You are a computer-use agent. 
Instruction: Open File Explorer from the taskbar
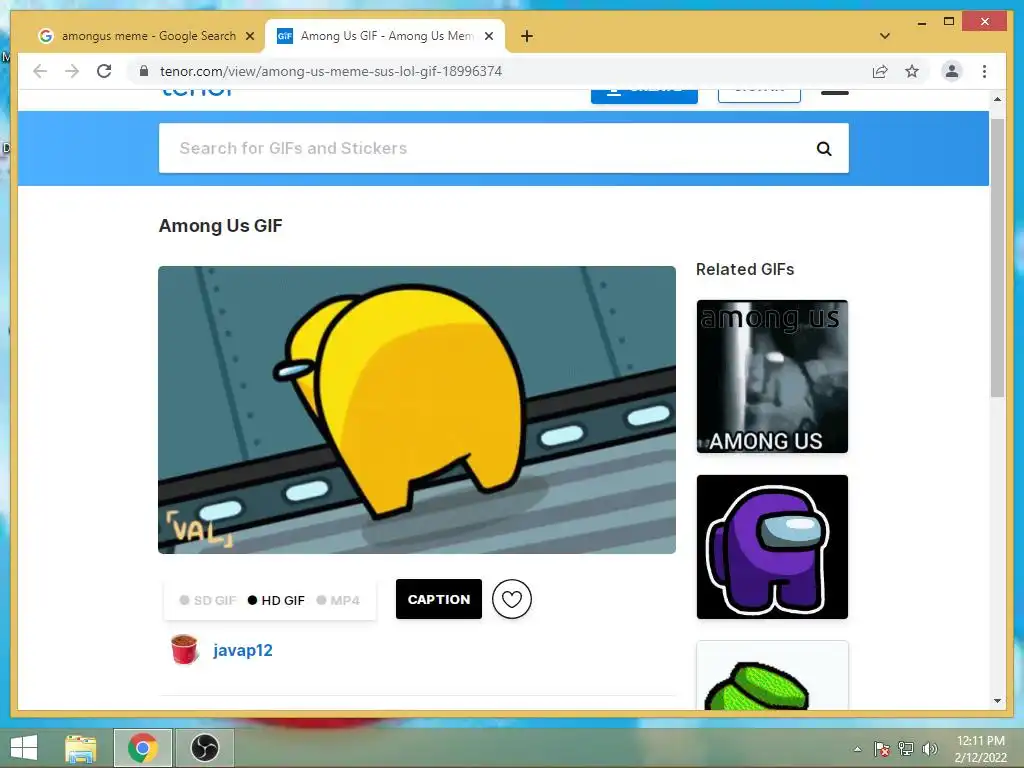point(80,748)
